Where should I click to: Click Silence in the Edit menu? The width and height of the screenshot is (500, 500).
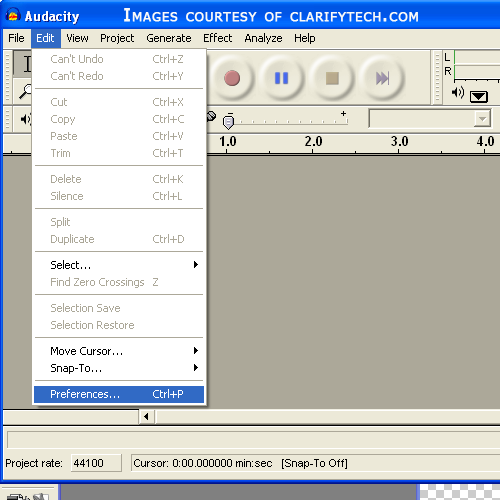pos(119,196)
